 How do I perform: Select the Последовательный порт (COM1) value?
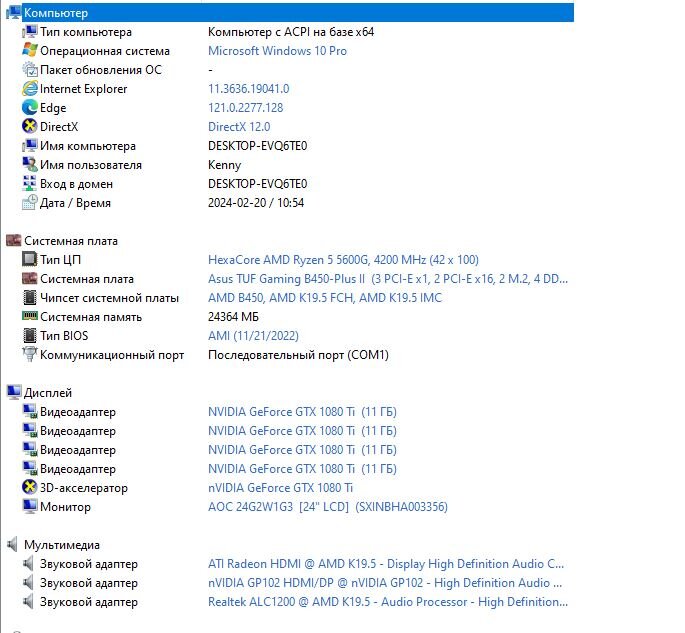pos(298,355)
